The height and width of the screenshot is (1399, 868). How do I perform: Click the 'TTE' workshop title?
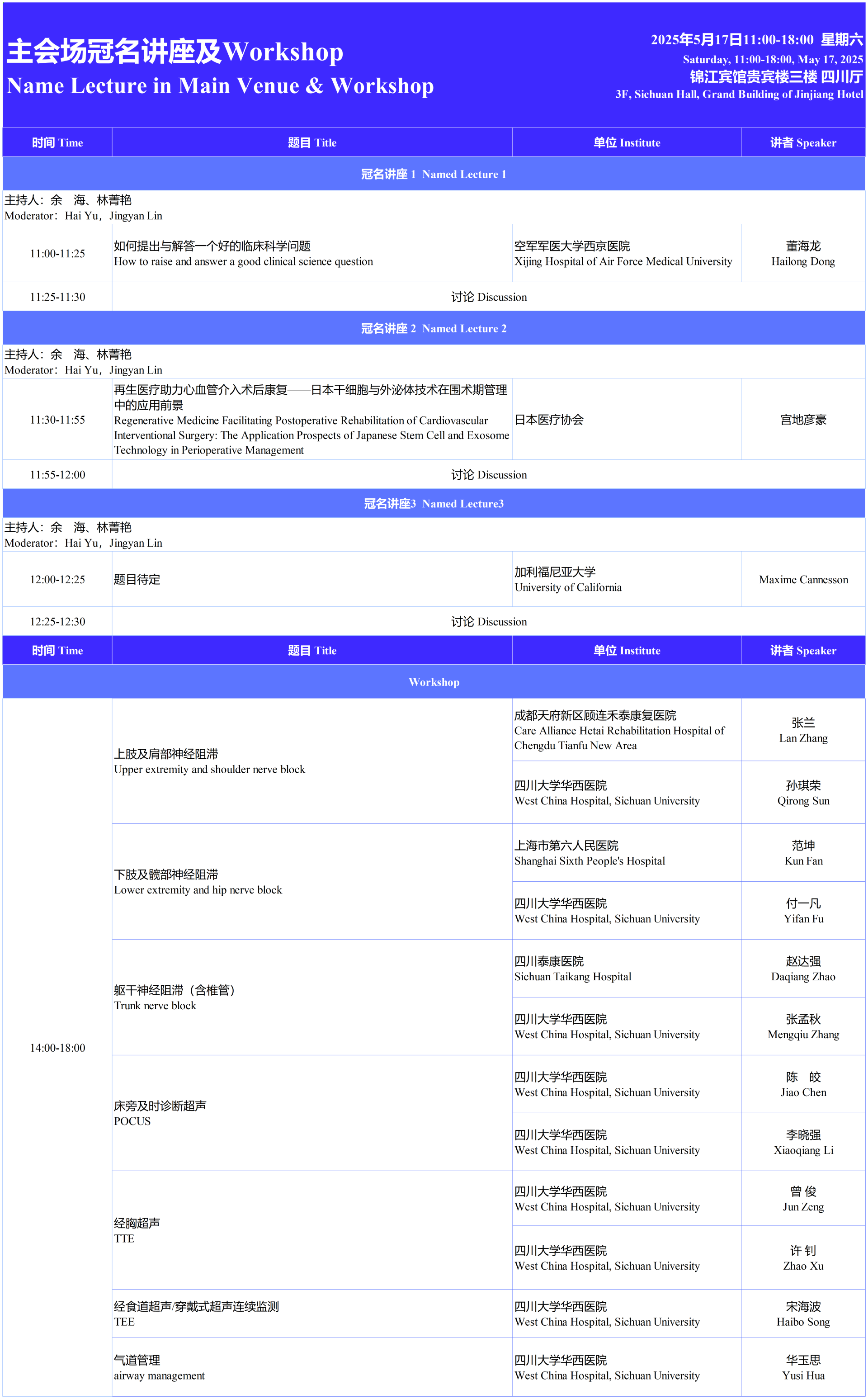(124, 1238)
